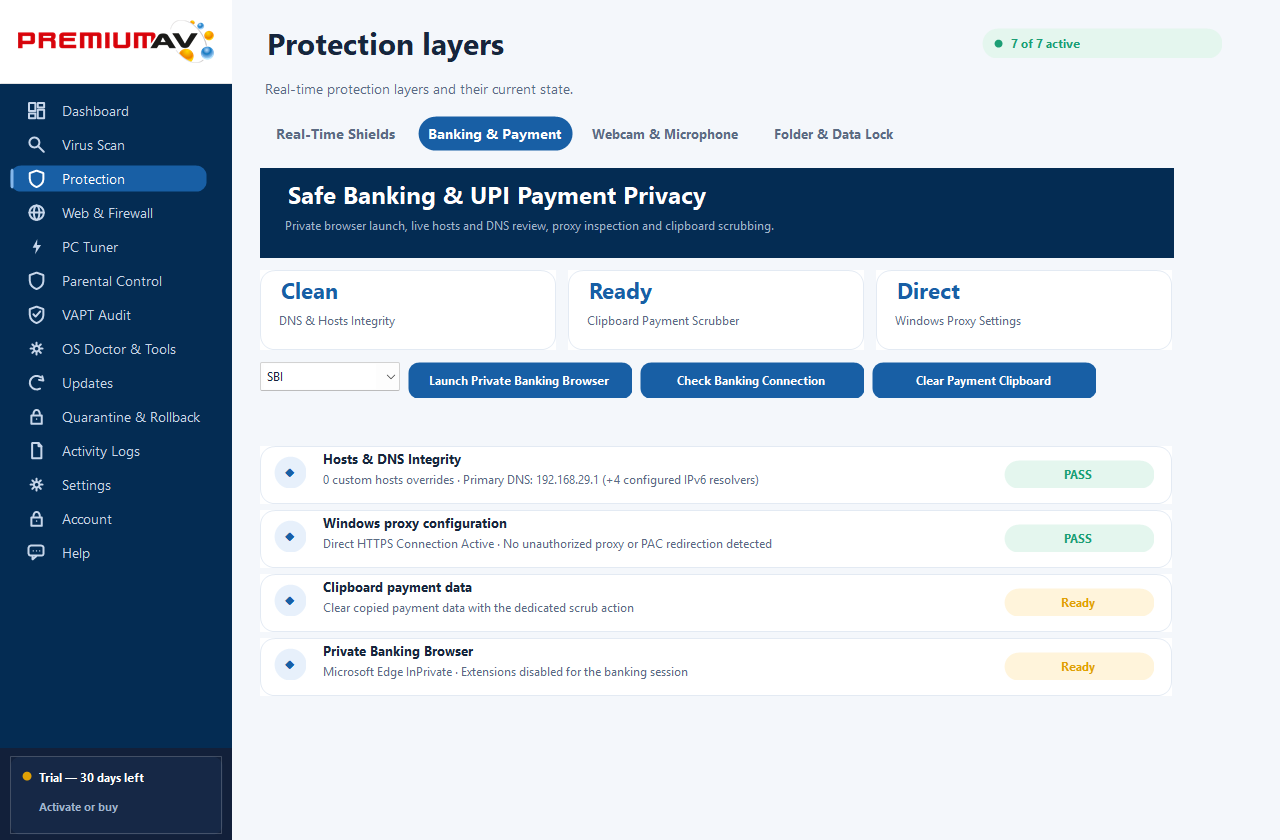Click the Clean DNS & Hosts Integrity card
Image resolution: width=1280 pixels, height=840 pixels.
pyautogui.click(x=408, y=310)
